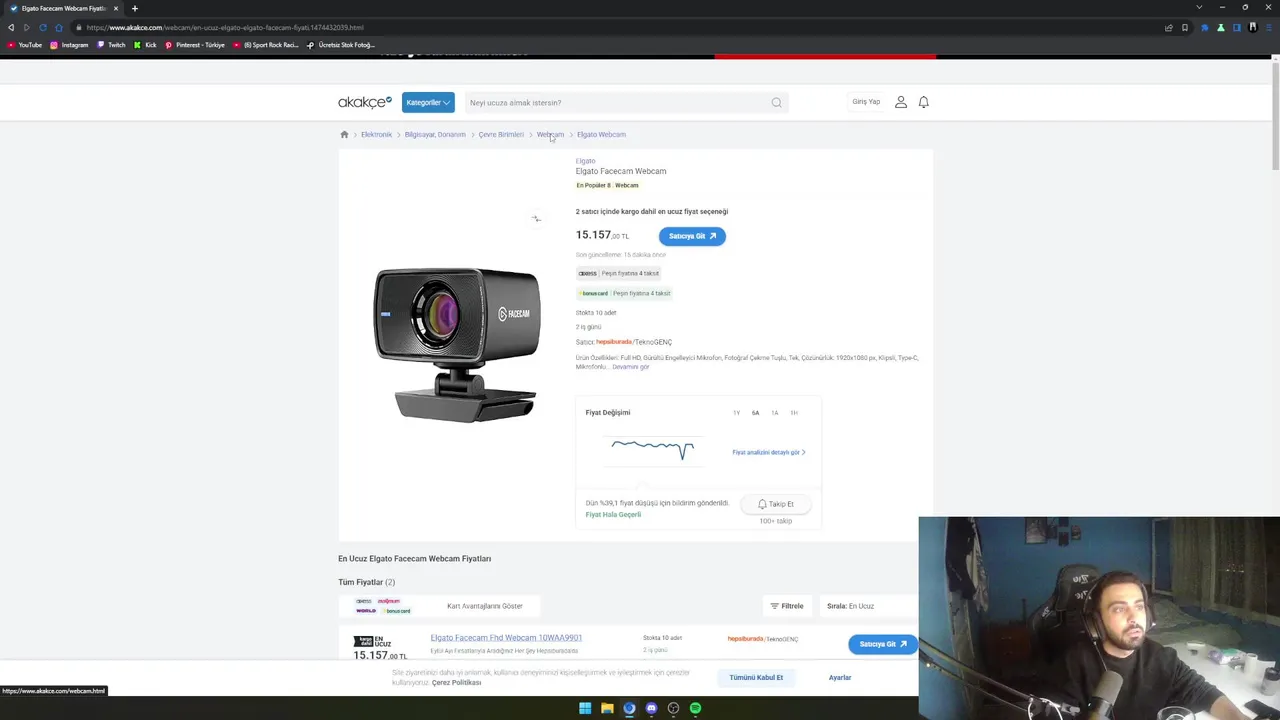1280x720 pixels.
Task: Open the notifications bell icon
Action: tap(924, 102)
